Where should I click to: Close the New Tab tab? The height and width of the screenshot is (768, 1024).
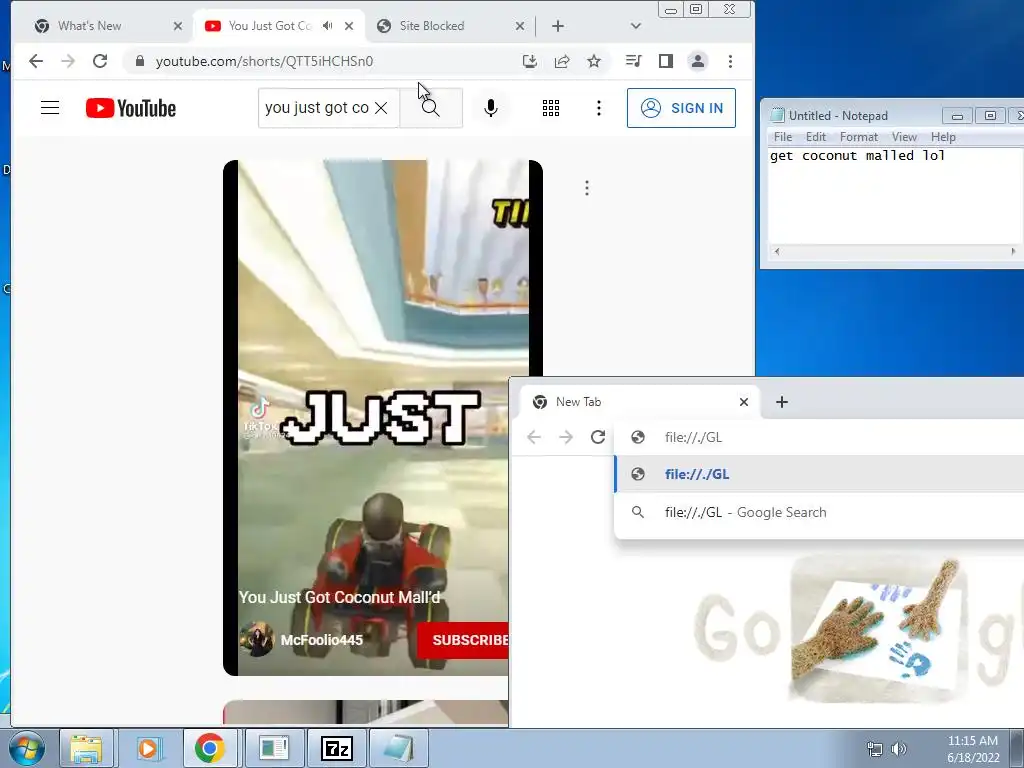coord(743,402)
